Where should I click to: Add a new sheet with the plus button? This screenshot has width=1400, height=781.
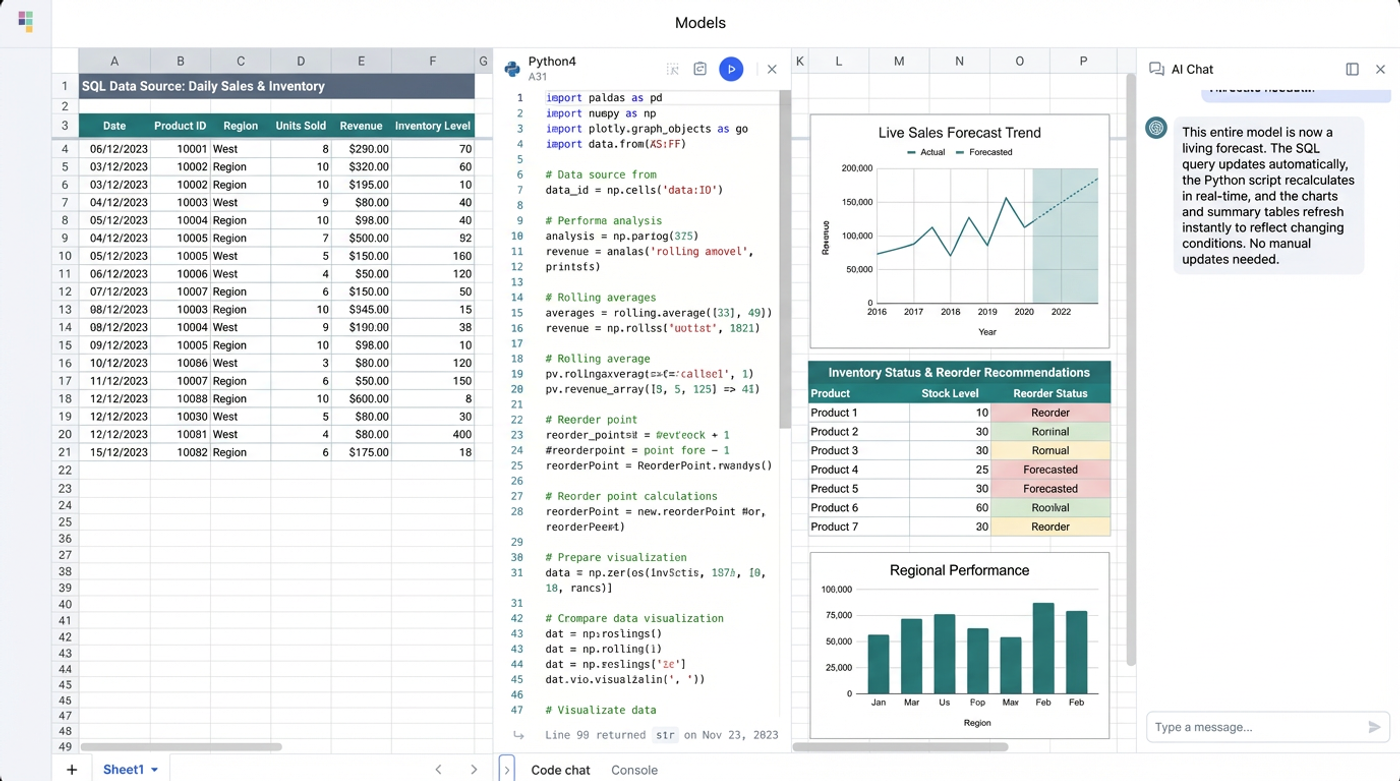tap(71, 770)
